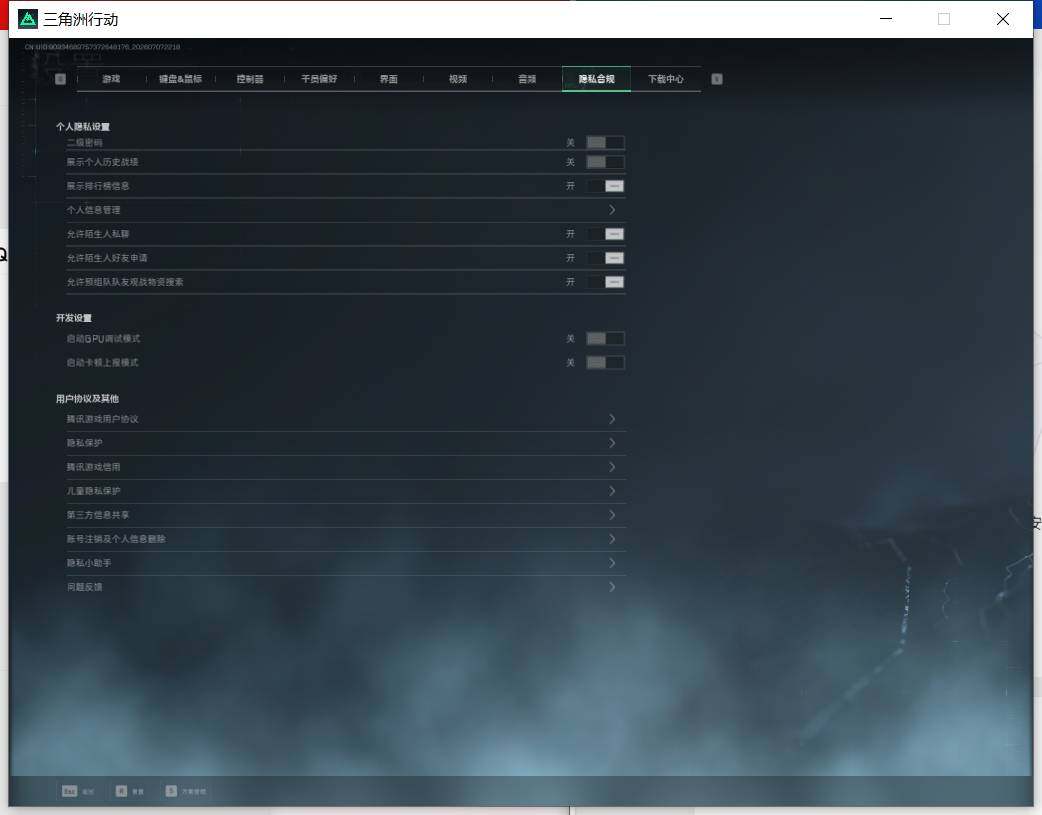Screen dimensions: 1042x815
Task: Click the UID text under the title bar
Action: click(x=102, y=47)
